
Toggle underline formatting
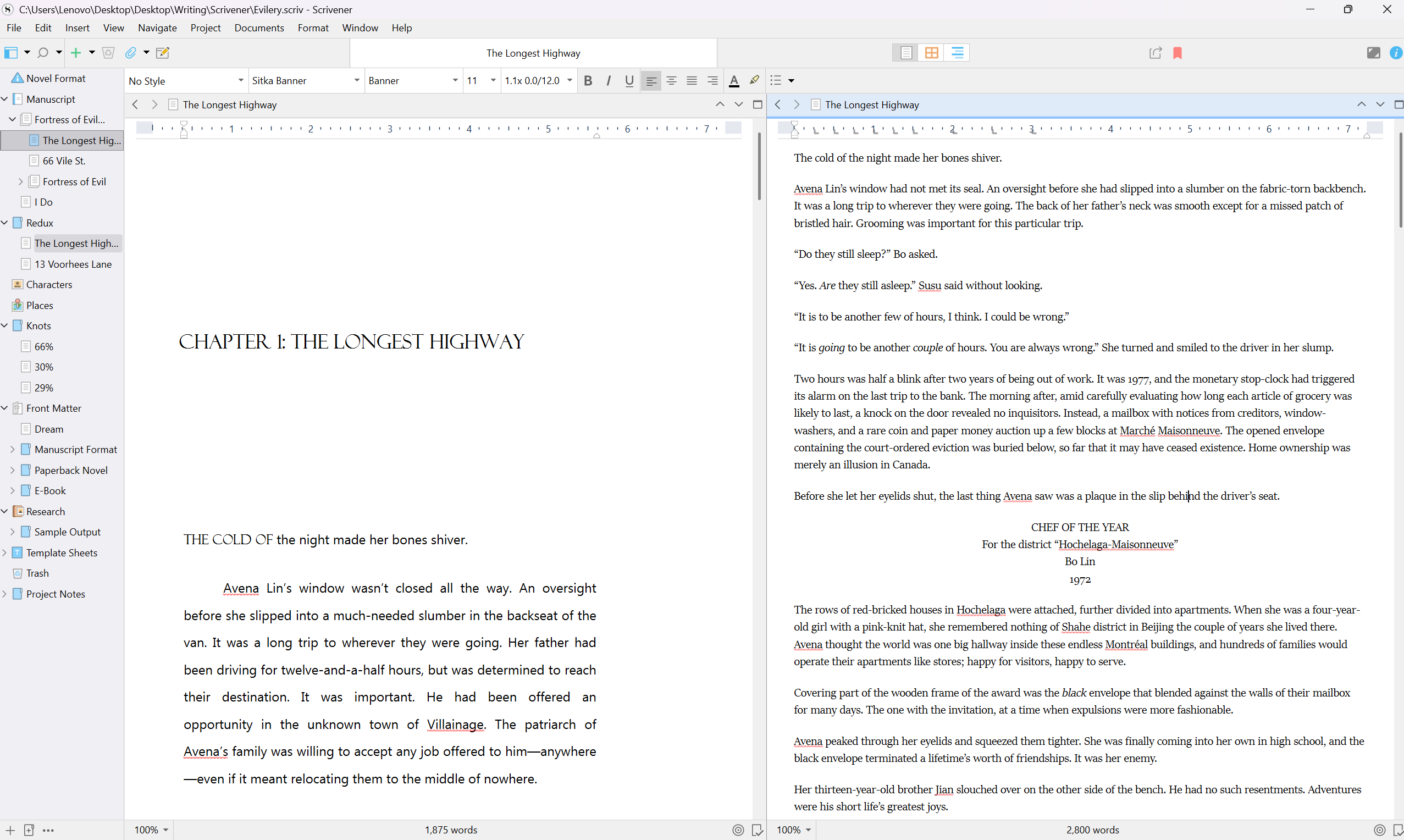pyautogui.click(x=629, y=80)
